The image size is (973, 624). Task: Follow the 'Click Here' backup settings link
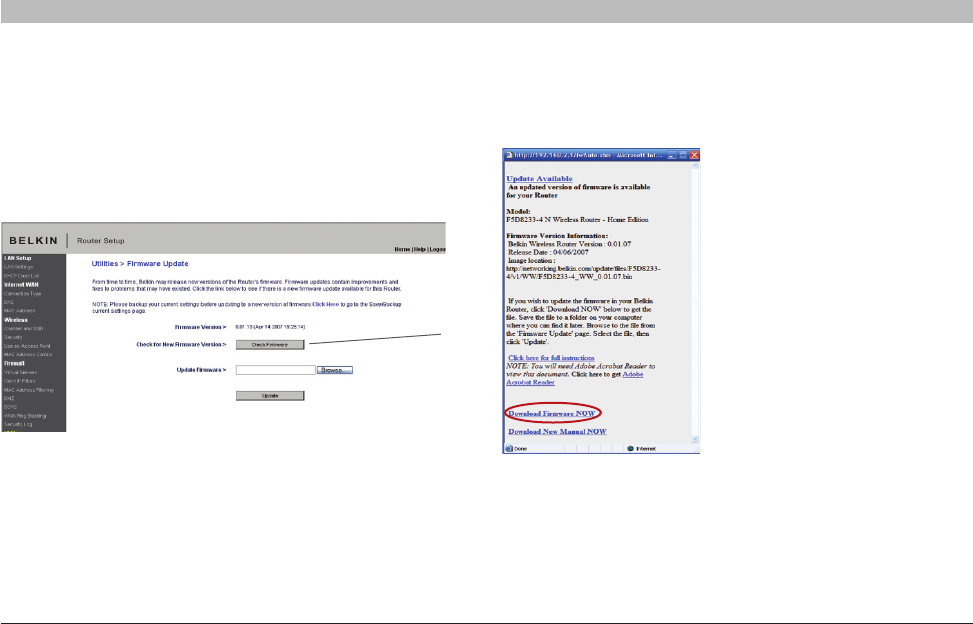click(326, 305)
